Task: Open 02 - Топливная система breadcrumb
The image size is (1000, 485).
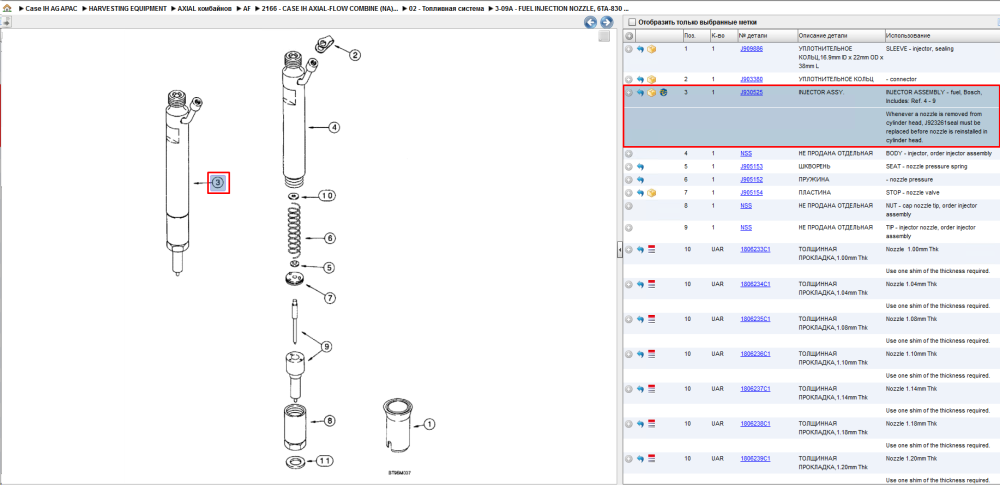Action: (448, 10)
